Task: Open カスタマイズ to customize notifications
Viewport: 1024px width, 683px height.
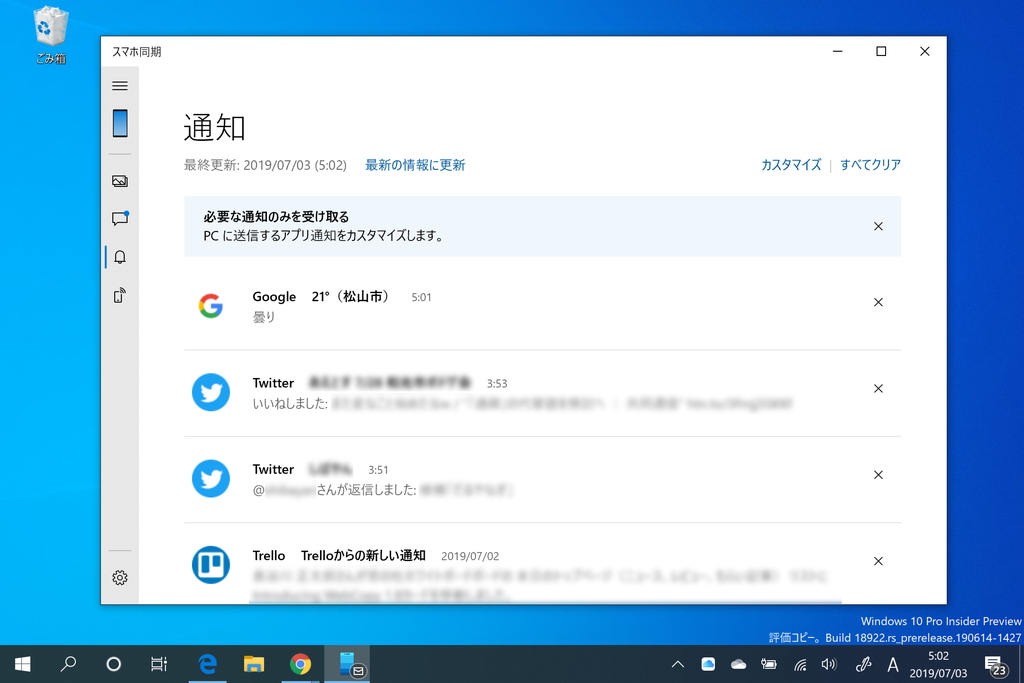Action: [790, 164]
